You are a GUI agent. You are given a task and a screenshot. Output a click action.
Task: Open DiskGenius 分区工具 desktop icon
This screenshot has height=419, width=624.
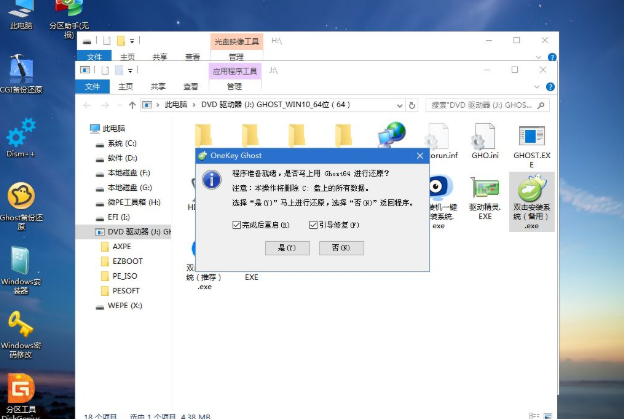click(x=21, y=396)
